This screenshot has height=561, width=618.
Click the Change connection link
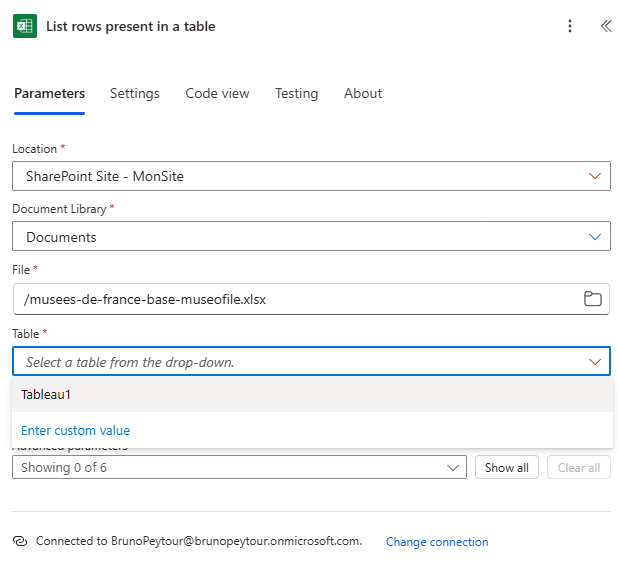pos(437,542)
